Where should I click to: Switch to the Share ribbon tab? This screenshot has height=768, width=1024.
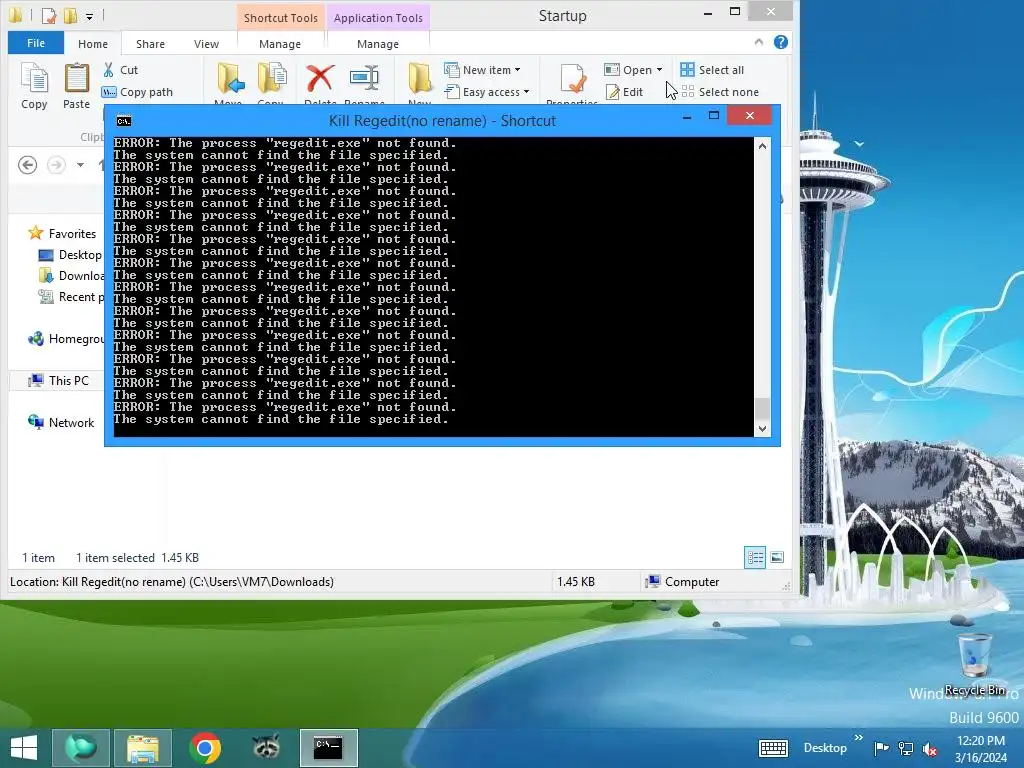(150, 44)
